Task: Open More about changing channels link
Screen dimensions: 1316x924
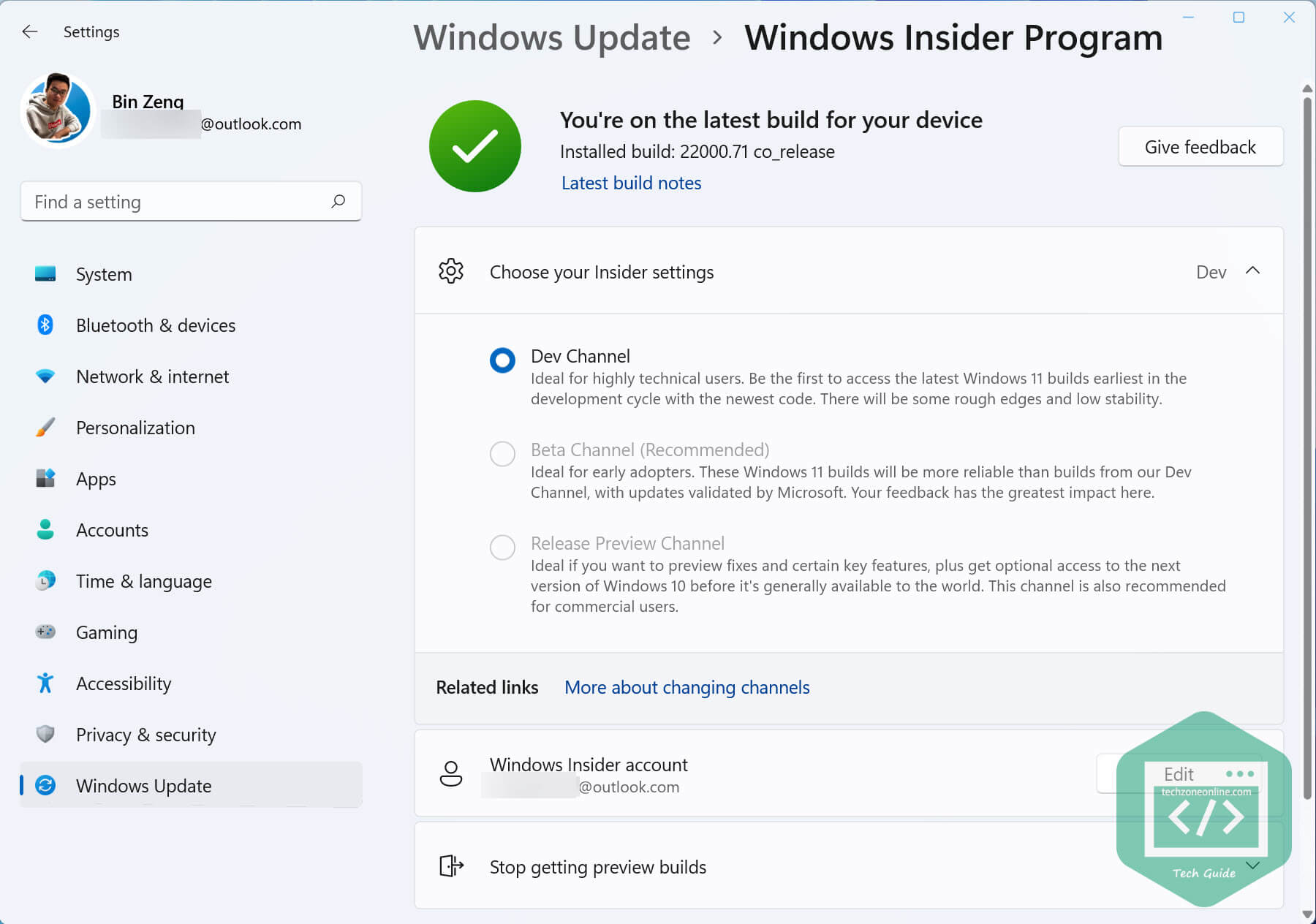Action: coord(687,687)
